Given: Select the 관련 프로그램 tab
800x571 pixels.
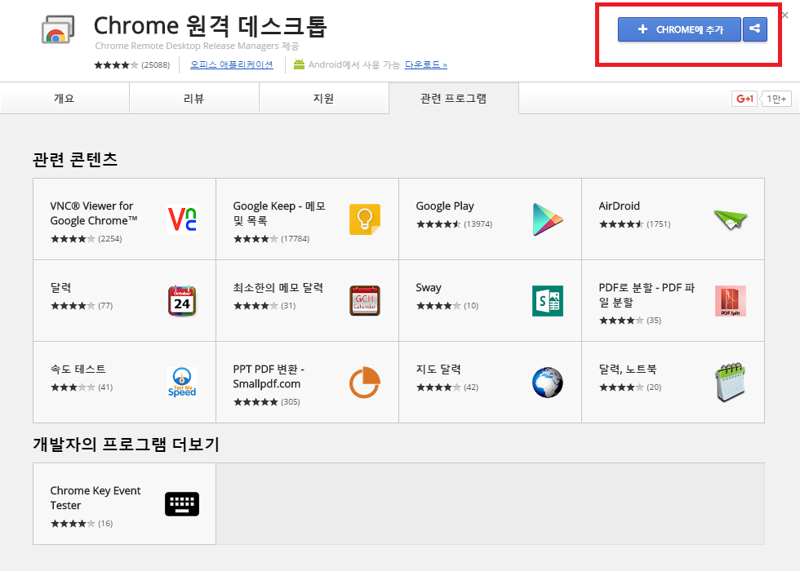Looking at the screenshot, I should [x=454, y=98].
